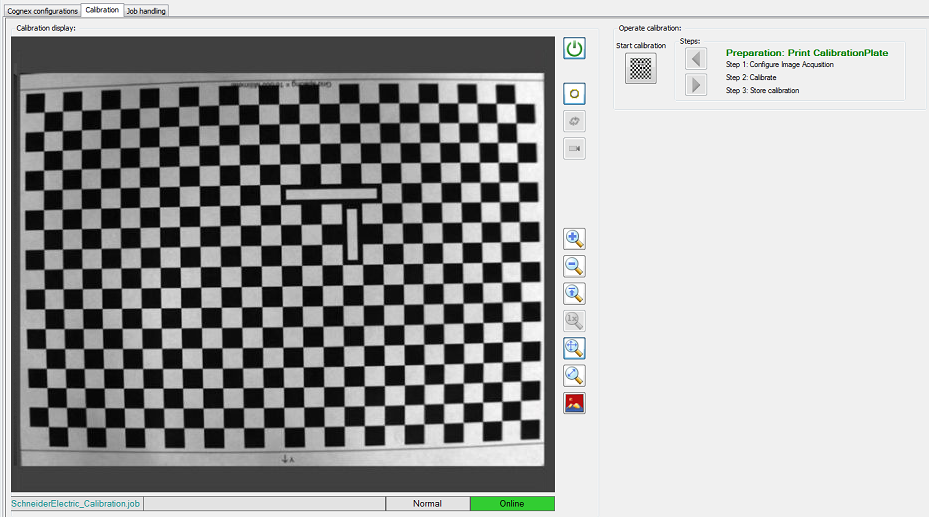Zoom out with the minus magnifier

(x=574, y=266)
